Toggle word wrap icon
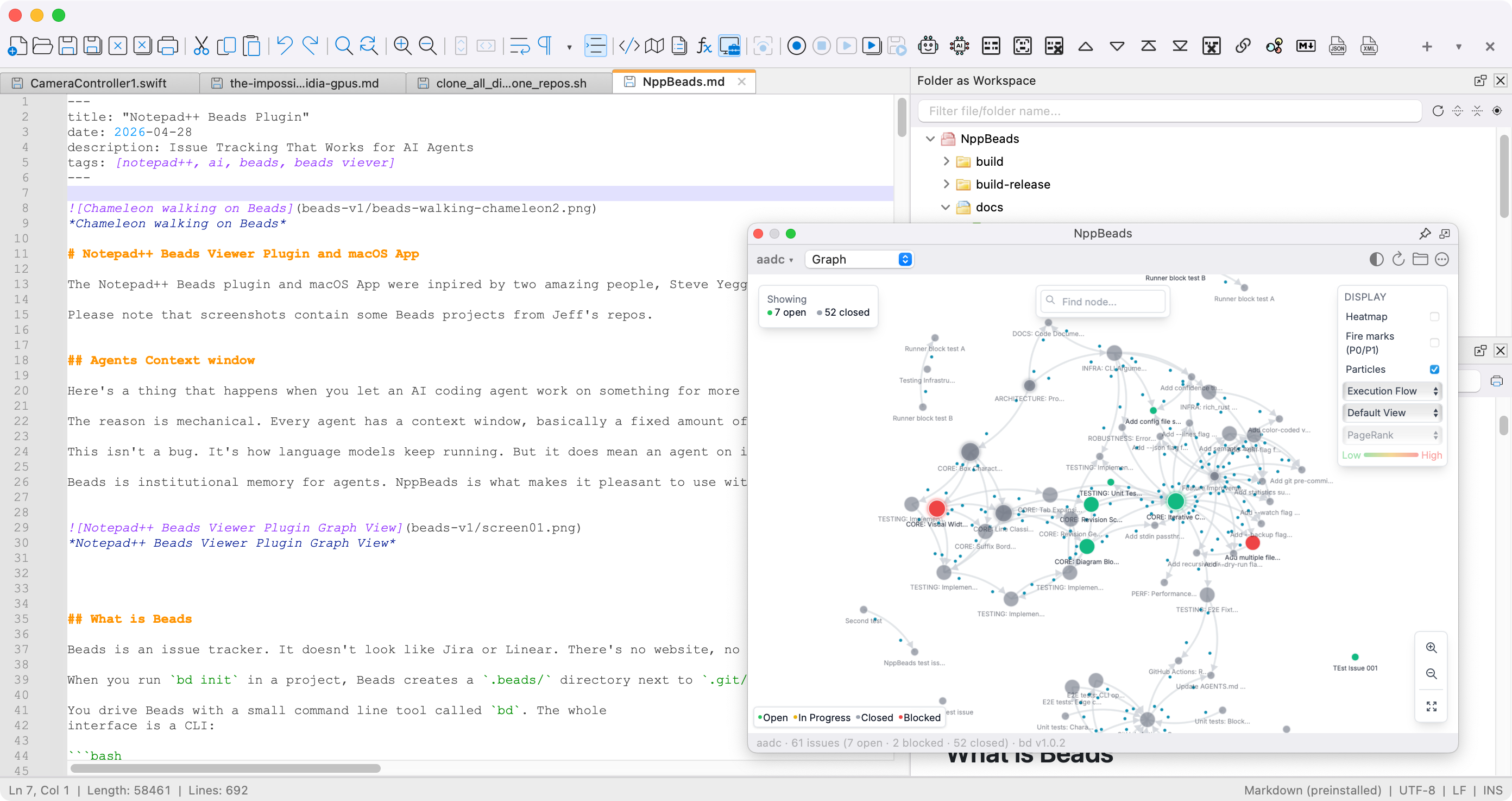This screenshot has width=1512, height=801. pyautogui.click(x=520, y=46)
